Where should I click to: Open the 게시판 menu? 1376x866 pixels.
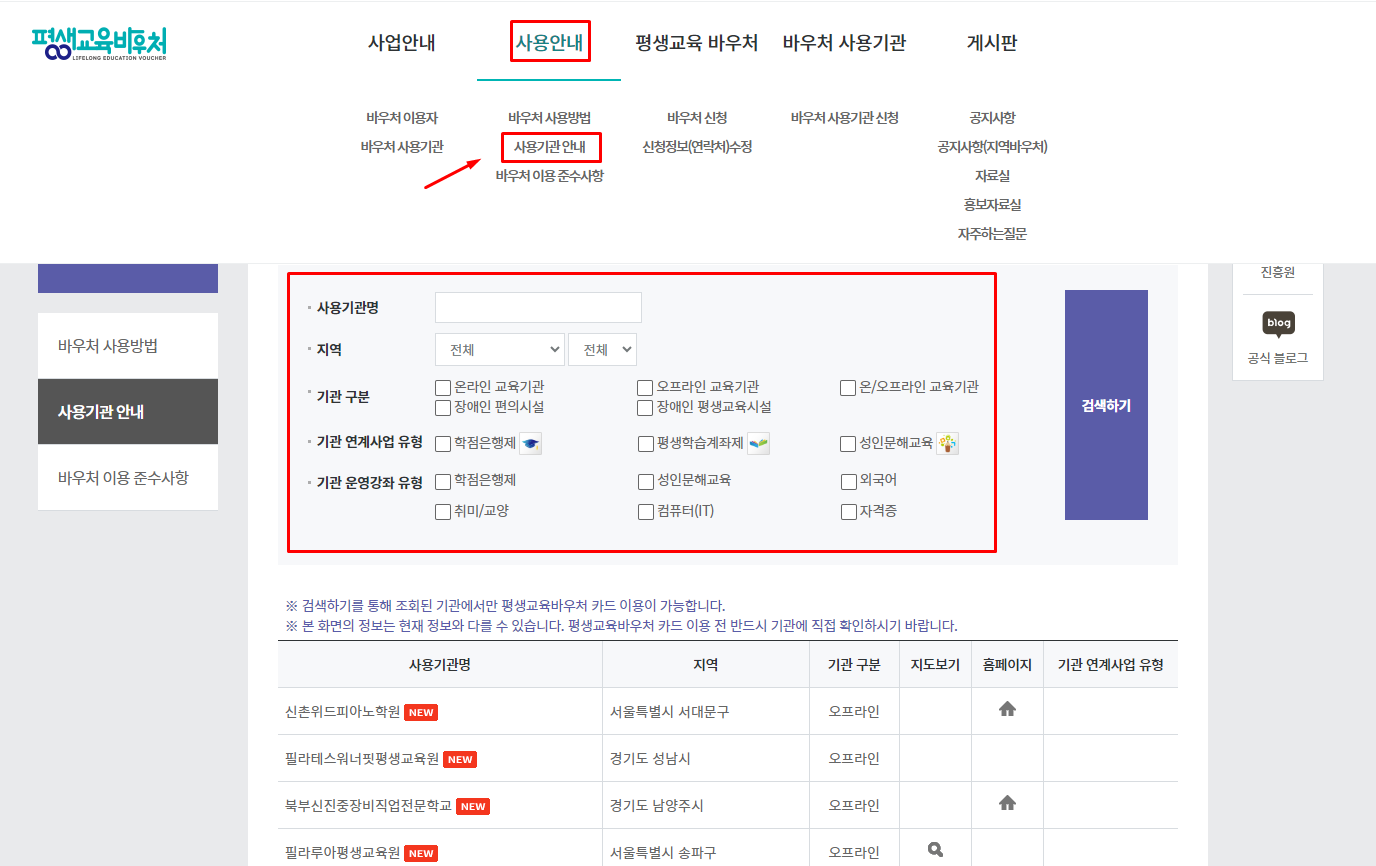tap(990, 42)
